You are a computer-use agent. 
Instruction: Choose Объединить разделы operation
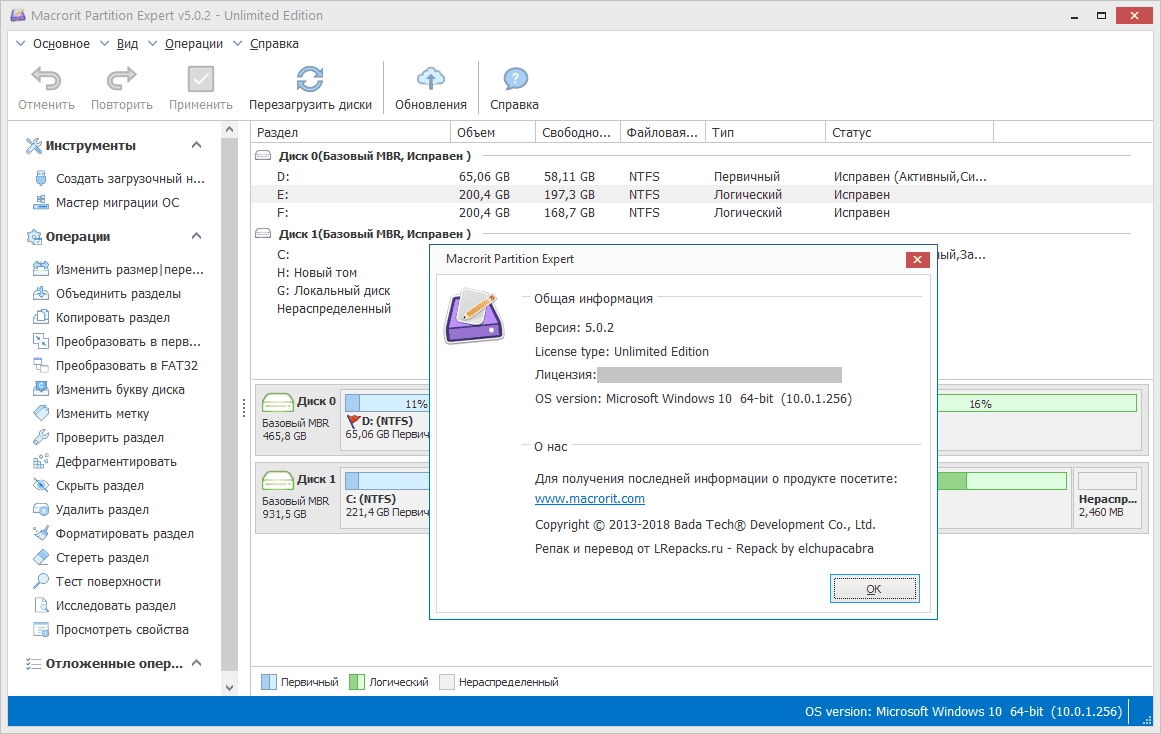108,294
